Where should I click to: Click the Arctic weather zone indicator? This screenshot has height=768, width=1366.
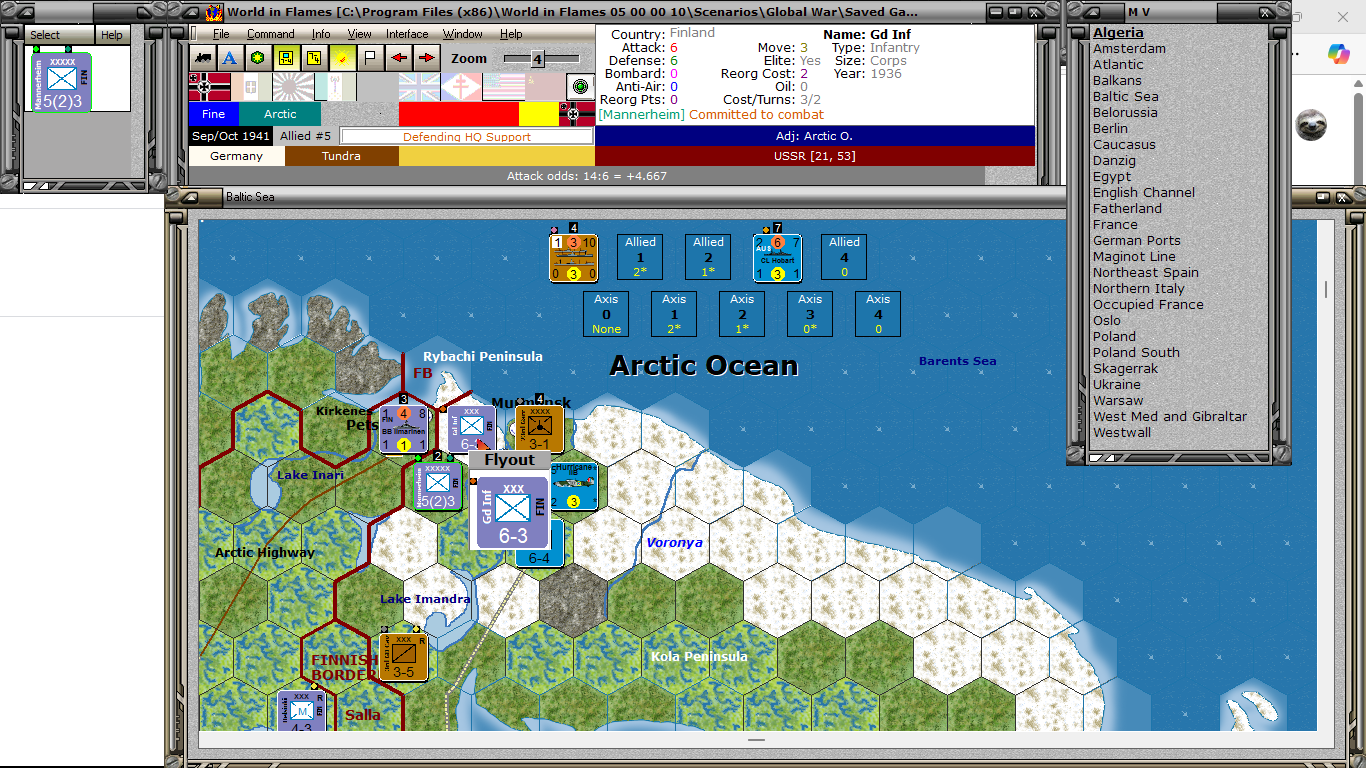280,114
